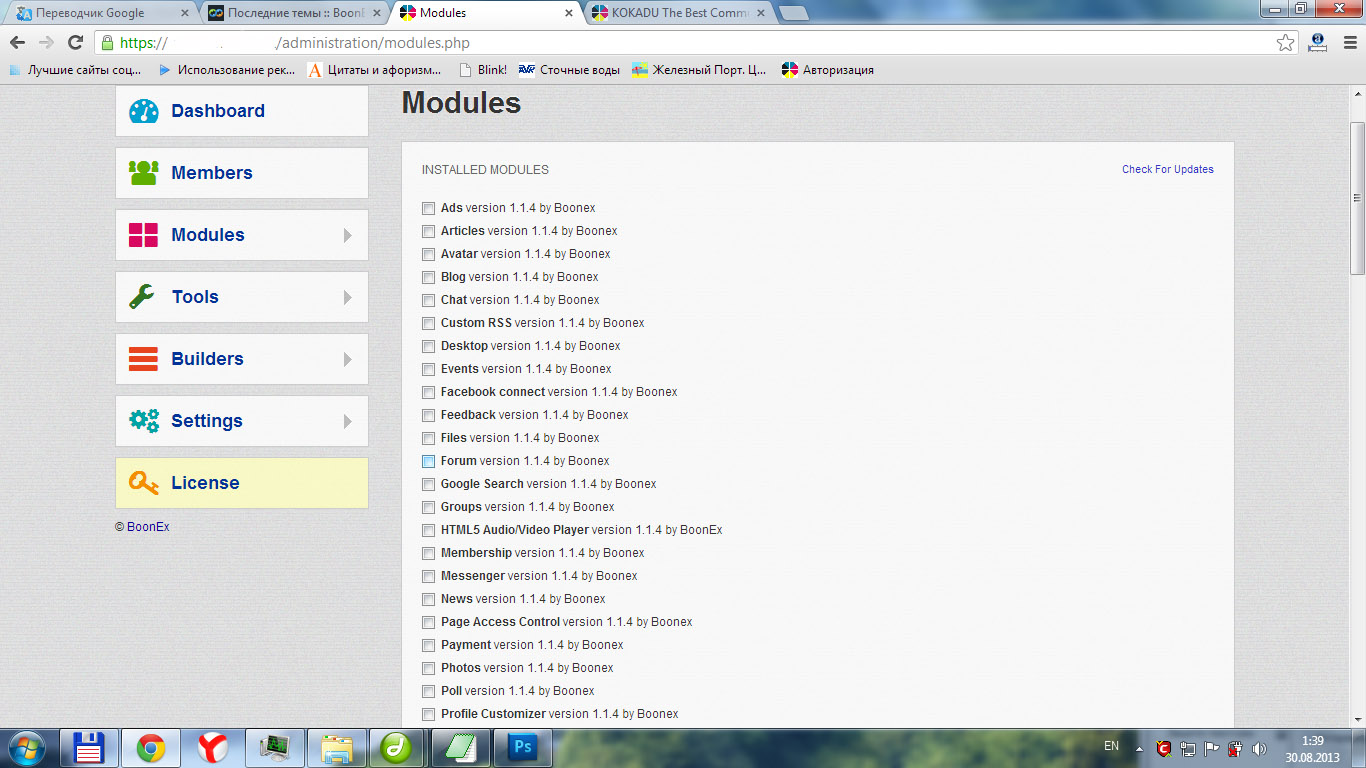This screenshot has width=1366, height=768.
Task: Click the Check For Updates link
Action: click(x=1167, y=170)
